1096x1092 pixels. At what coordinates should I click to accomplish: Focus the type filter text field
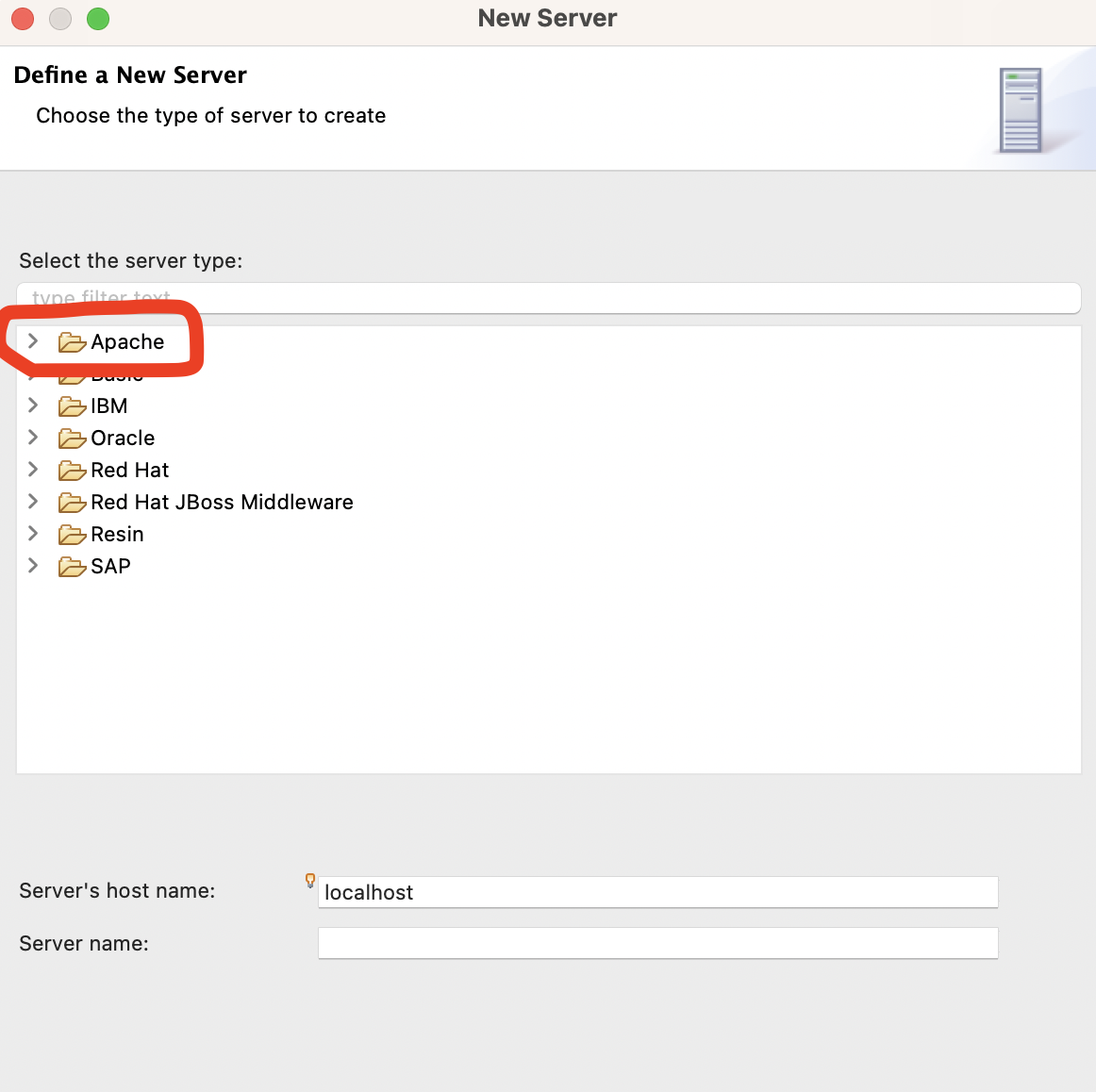pos(549,298)
